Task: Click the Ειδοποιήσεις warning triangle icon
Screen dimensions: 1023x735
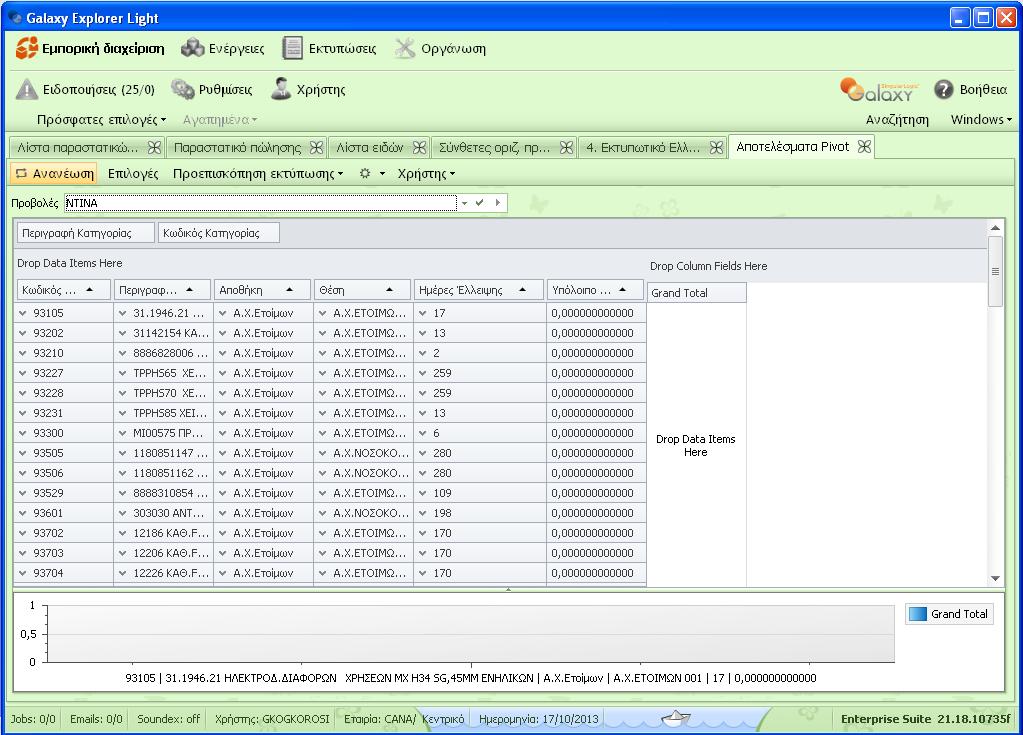Action: [27, 89]
